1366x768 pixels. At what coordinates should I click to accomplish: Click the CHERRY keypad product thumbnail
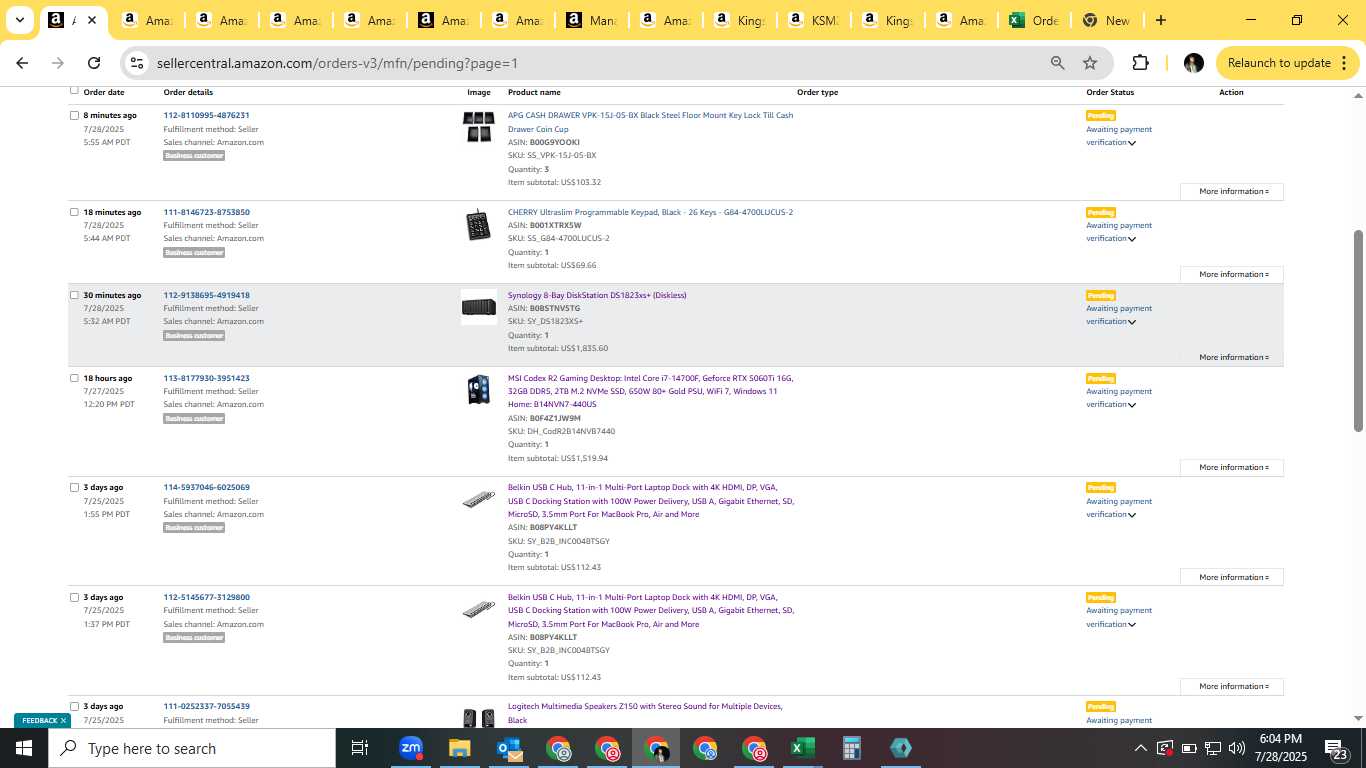tap(479, 225)
